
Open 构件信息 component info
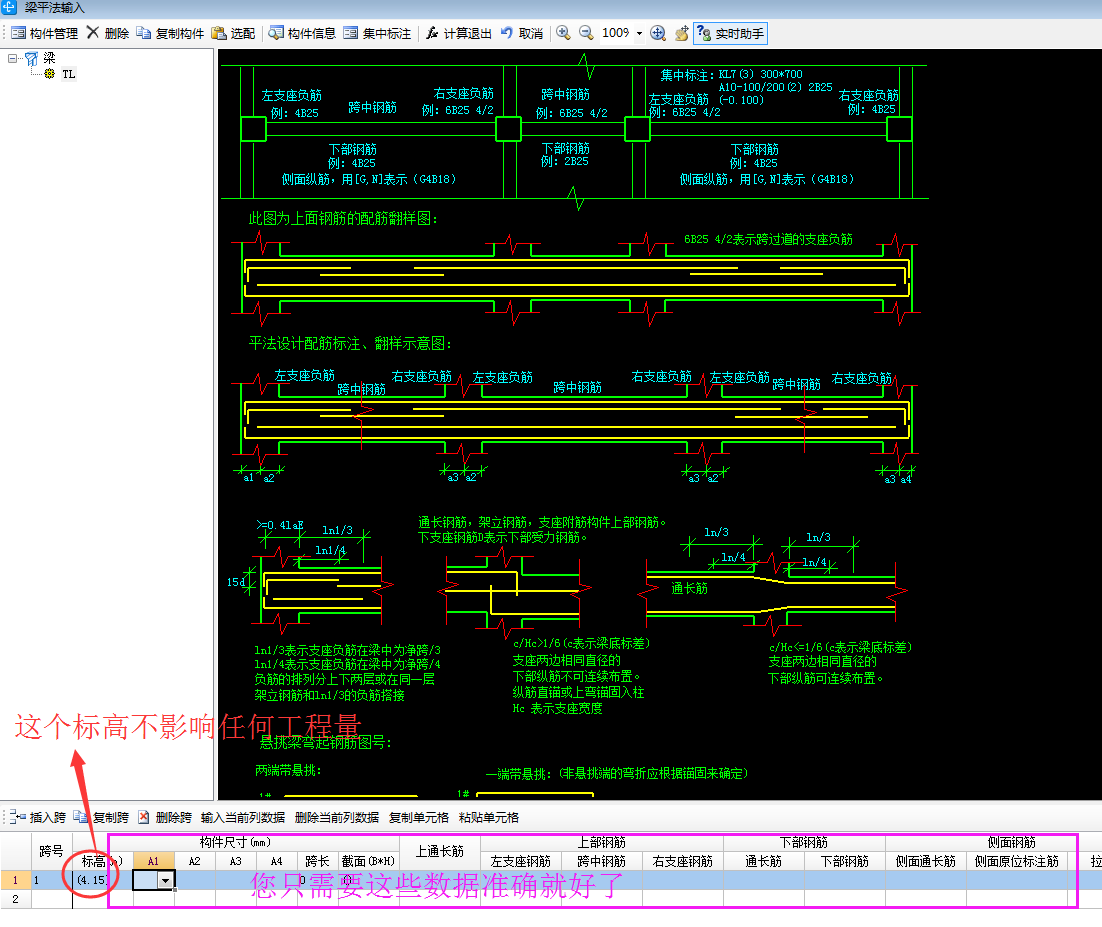(302, 33)
